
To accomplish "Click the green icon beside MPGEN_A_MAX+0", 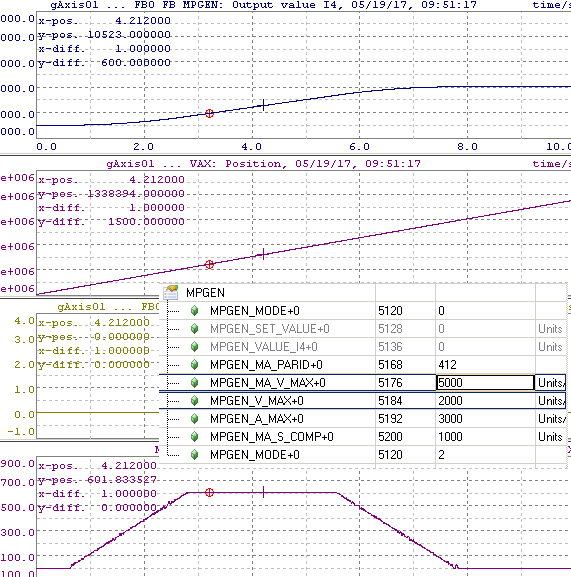I will coord(195,419).
